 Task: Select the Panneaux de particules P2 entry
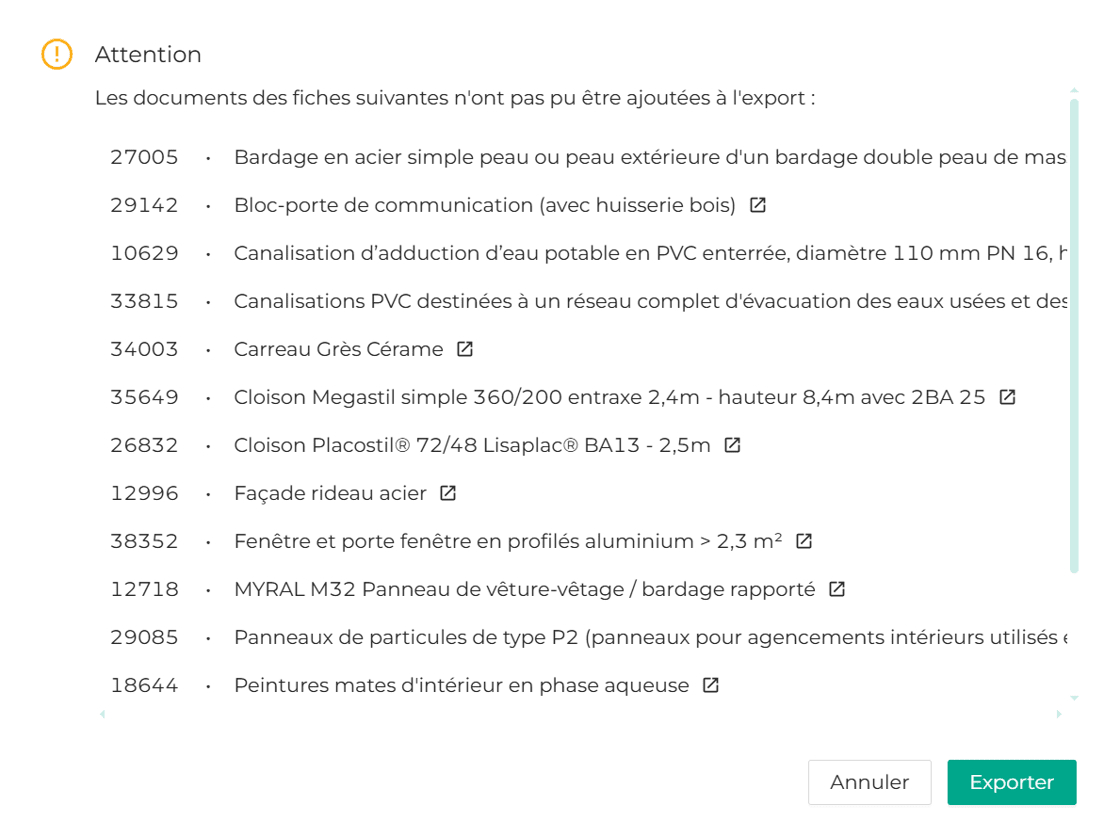(x=649, y=637)
